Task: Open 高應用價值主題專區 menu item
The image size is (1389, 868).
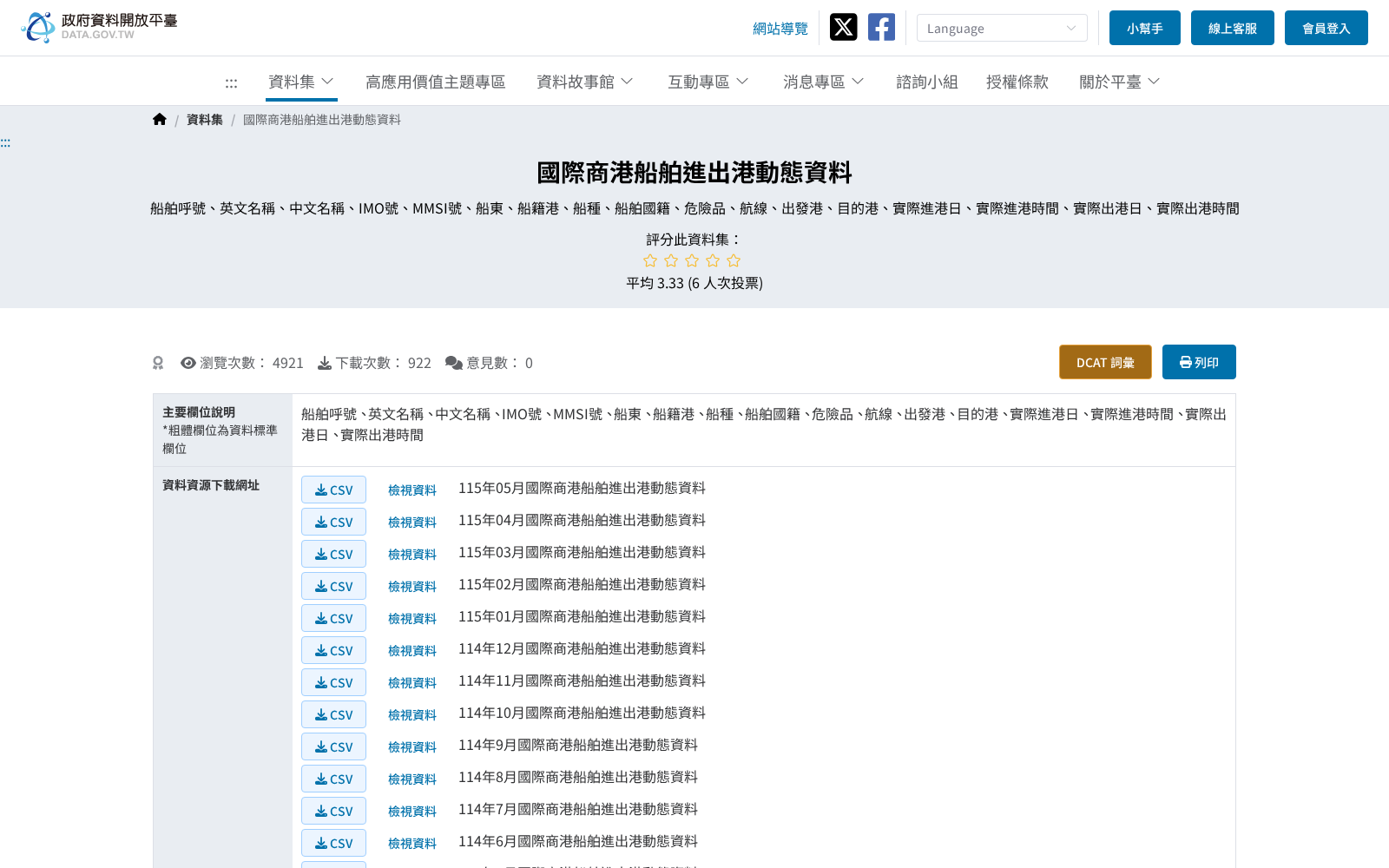Action: click(436, 82)
